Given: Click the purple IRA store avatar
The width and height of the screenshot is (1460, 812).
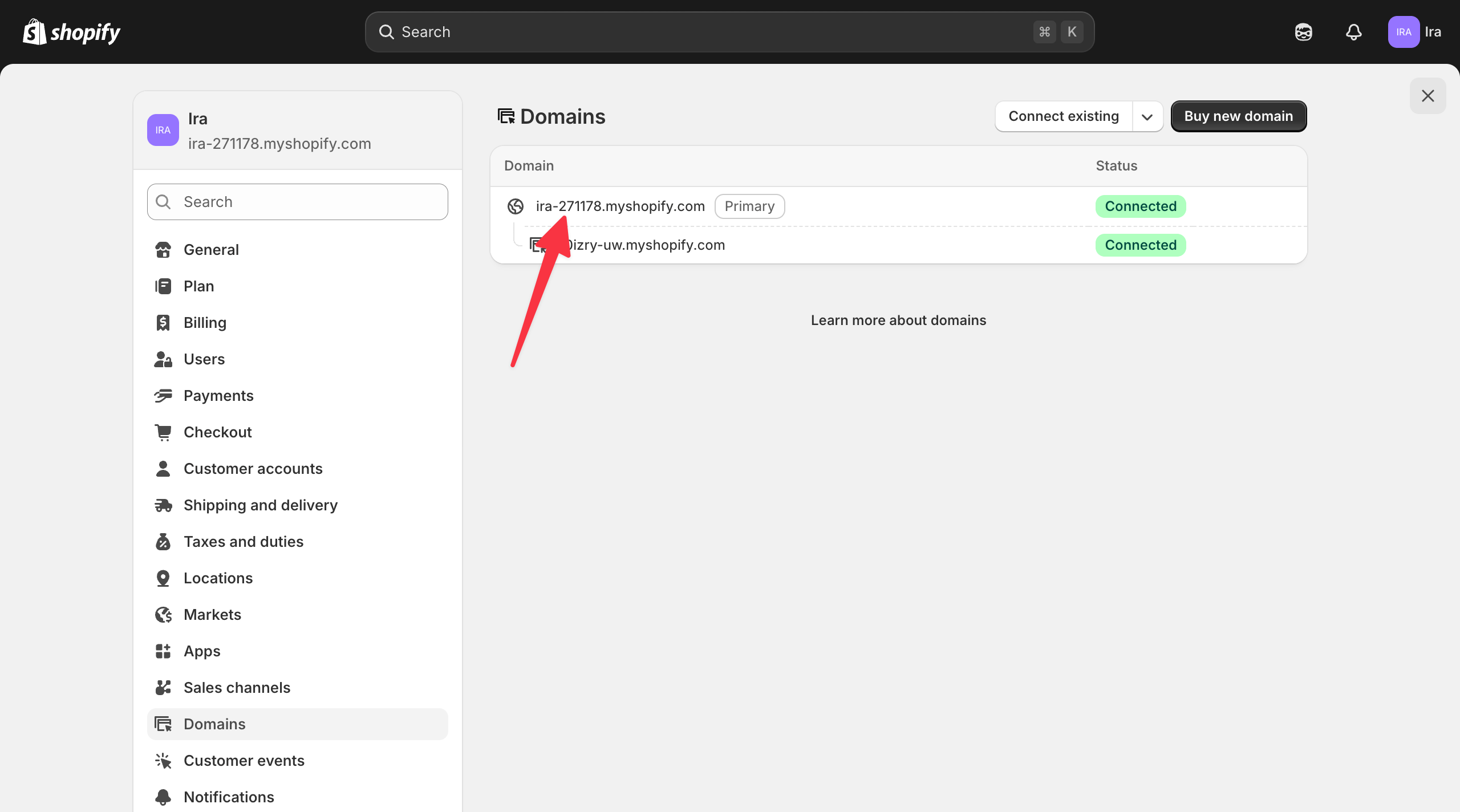Looking at the screenshot, I should click(x=163, y=130).
